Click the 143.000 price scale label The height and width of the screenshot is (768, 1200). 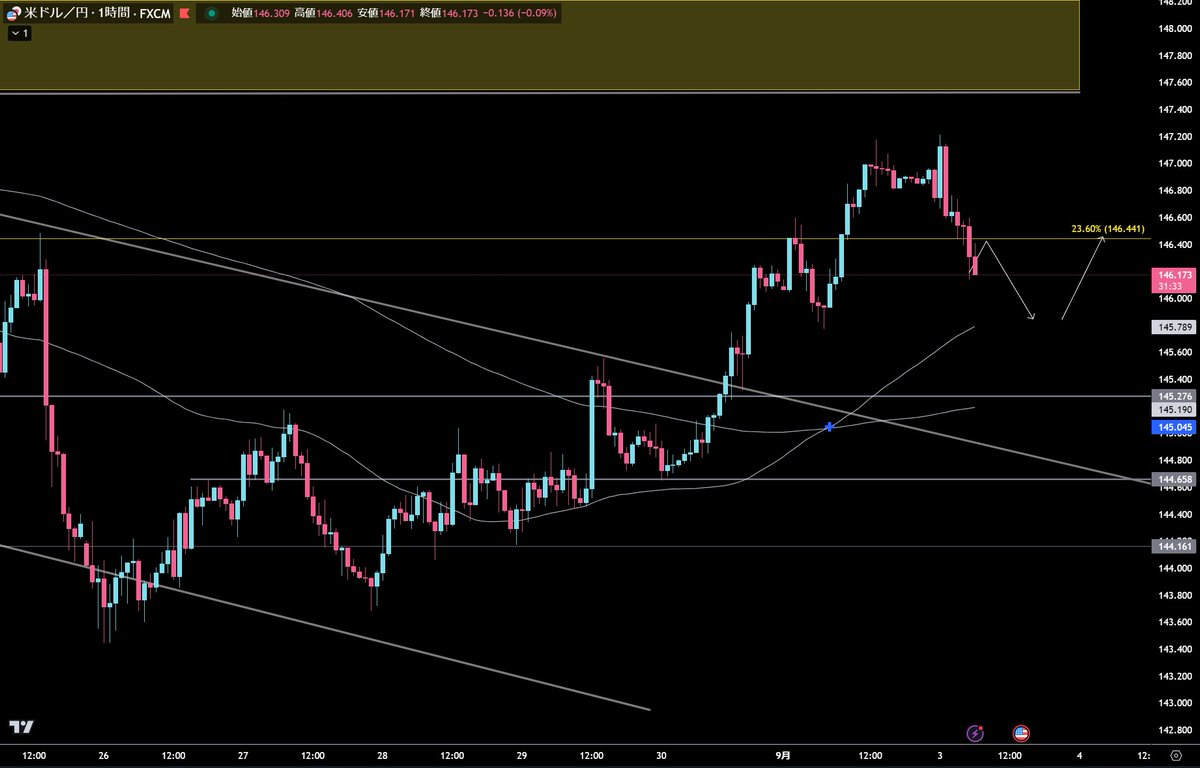pos(1174,703)
